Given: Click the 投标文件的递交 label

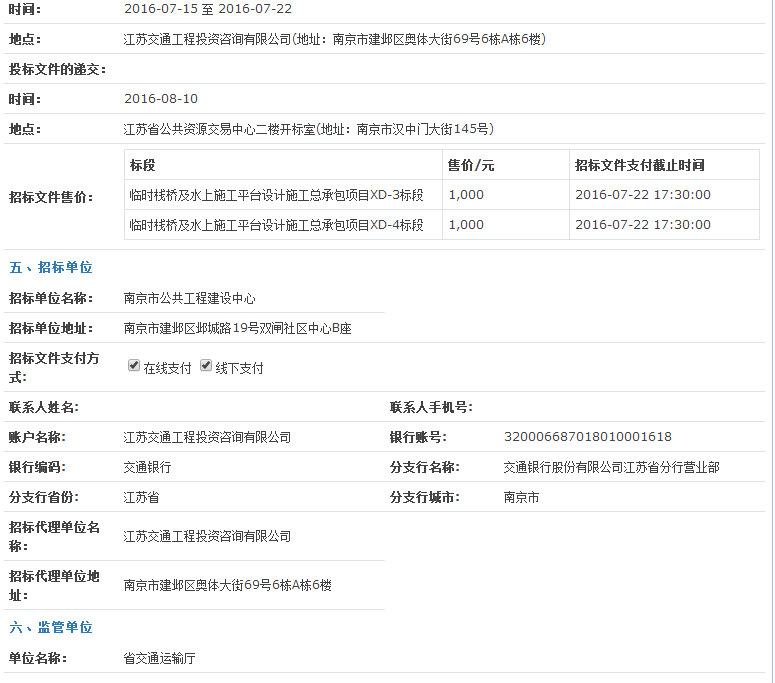Looking at the screenshot, I should pyautogui.click(x=57, y=69).
